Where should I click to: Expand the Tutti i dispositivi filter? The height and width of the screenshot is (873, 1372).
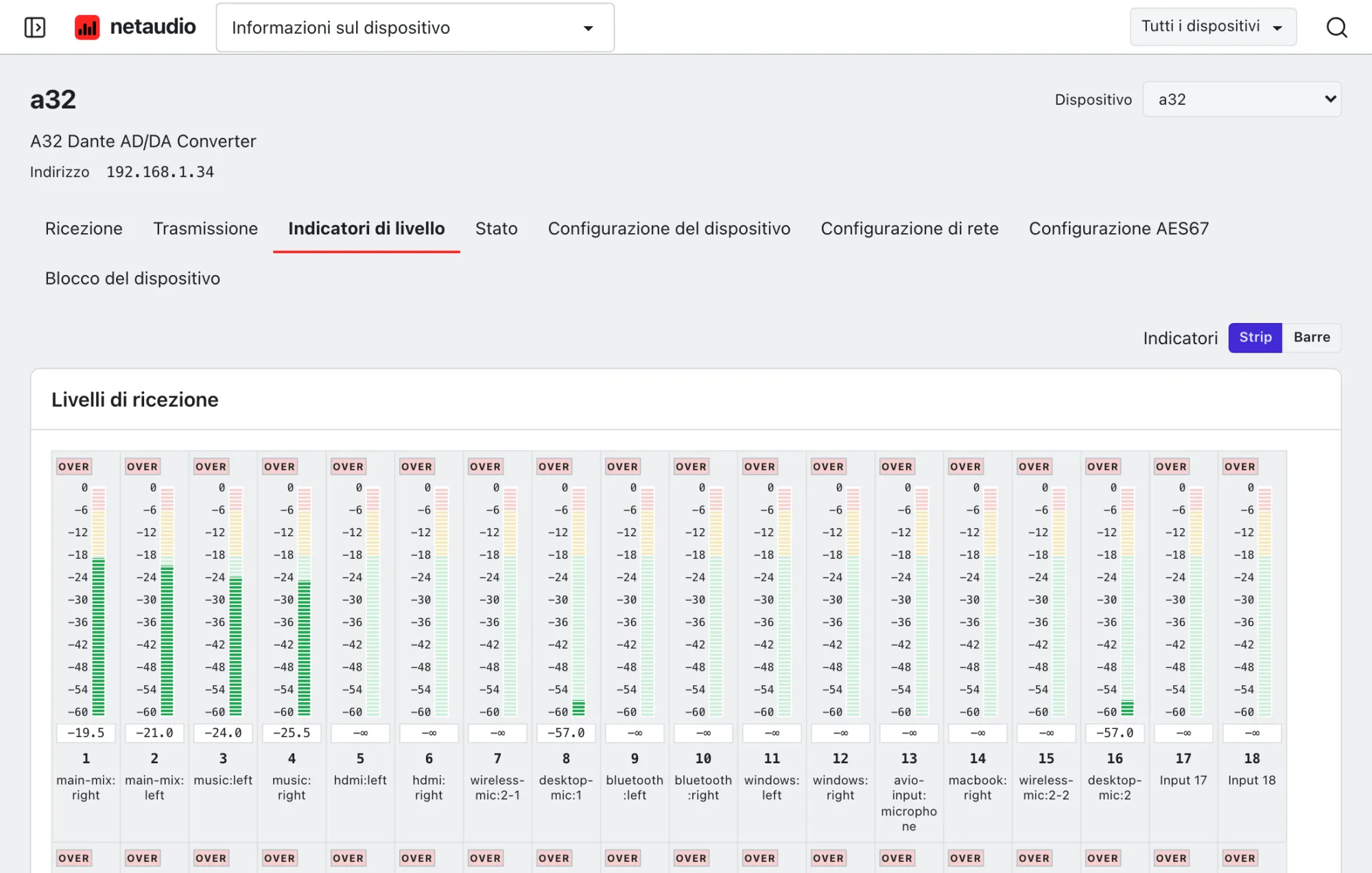click(1213, 27)
